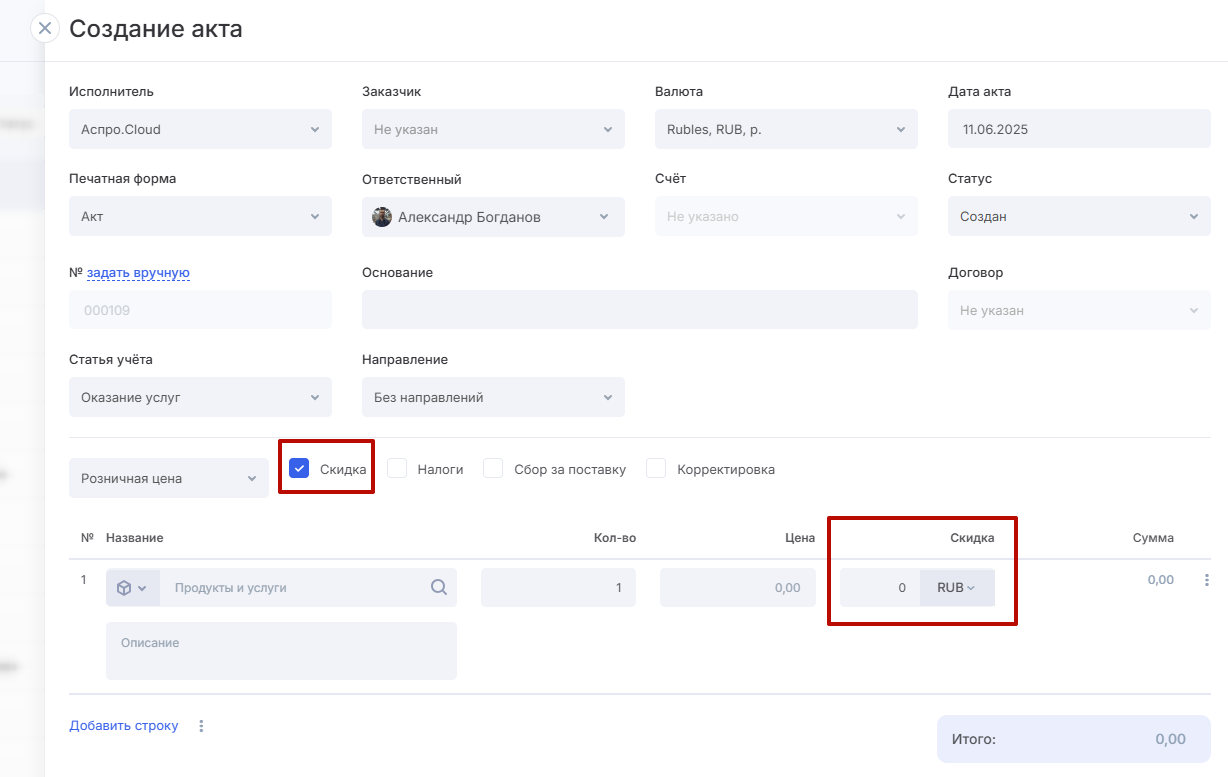
Task: Click the Основание input field
Action: pos(639,310)
